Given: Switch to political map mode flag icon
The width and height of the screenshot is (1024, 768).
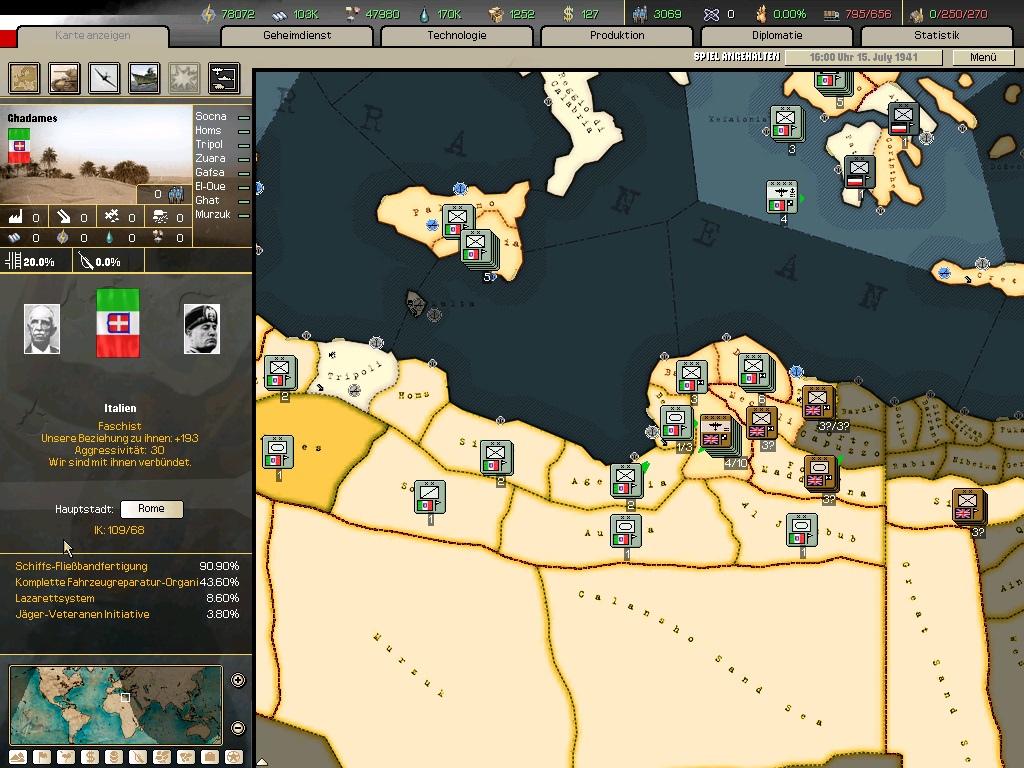Looking at the screenshot, I should 42,757.
